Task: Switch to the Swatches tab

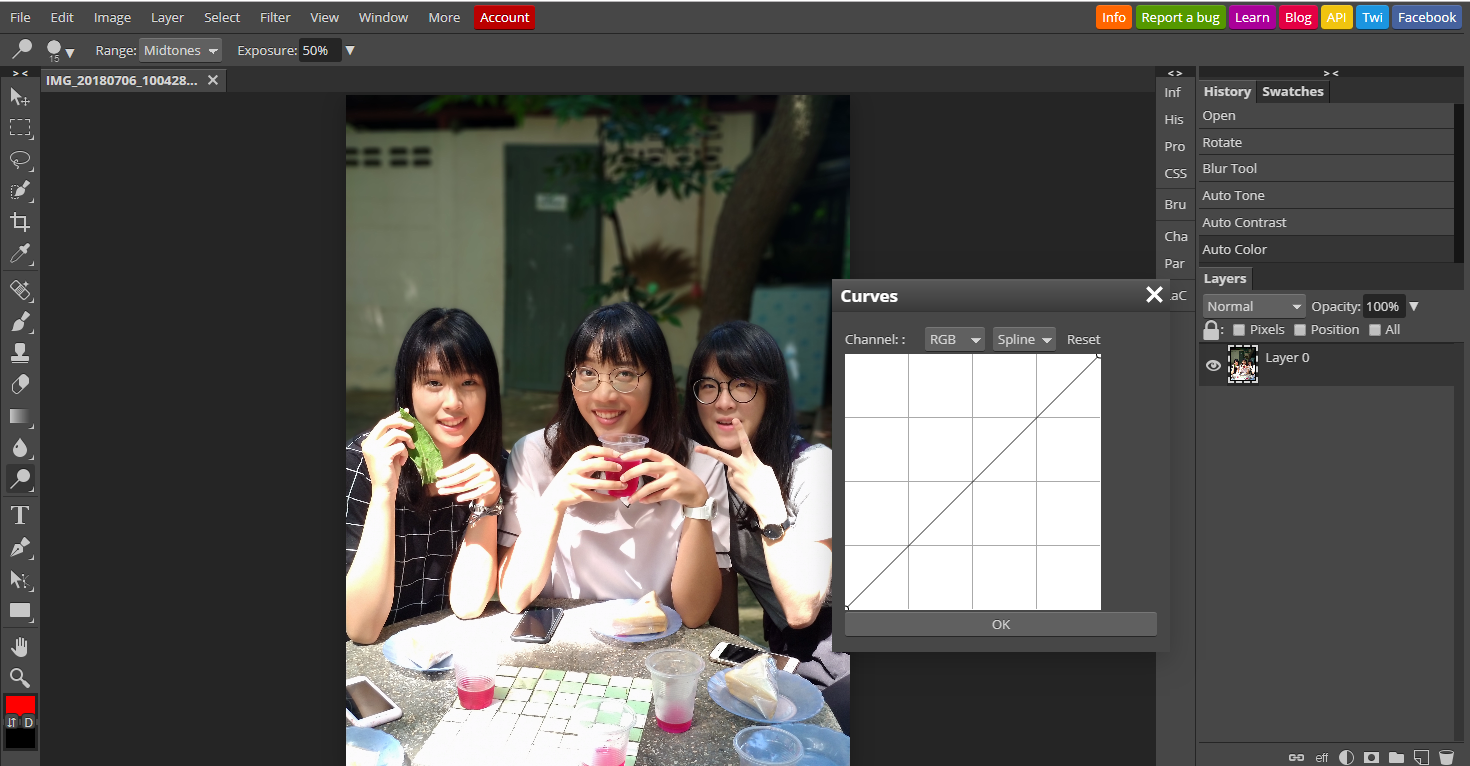Action: pyautogui.click(x=1292, y=91)
